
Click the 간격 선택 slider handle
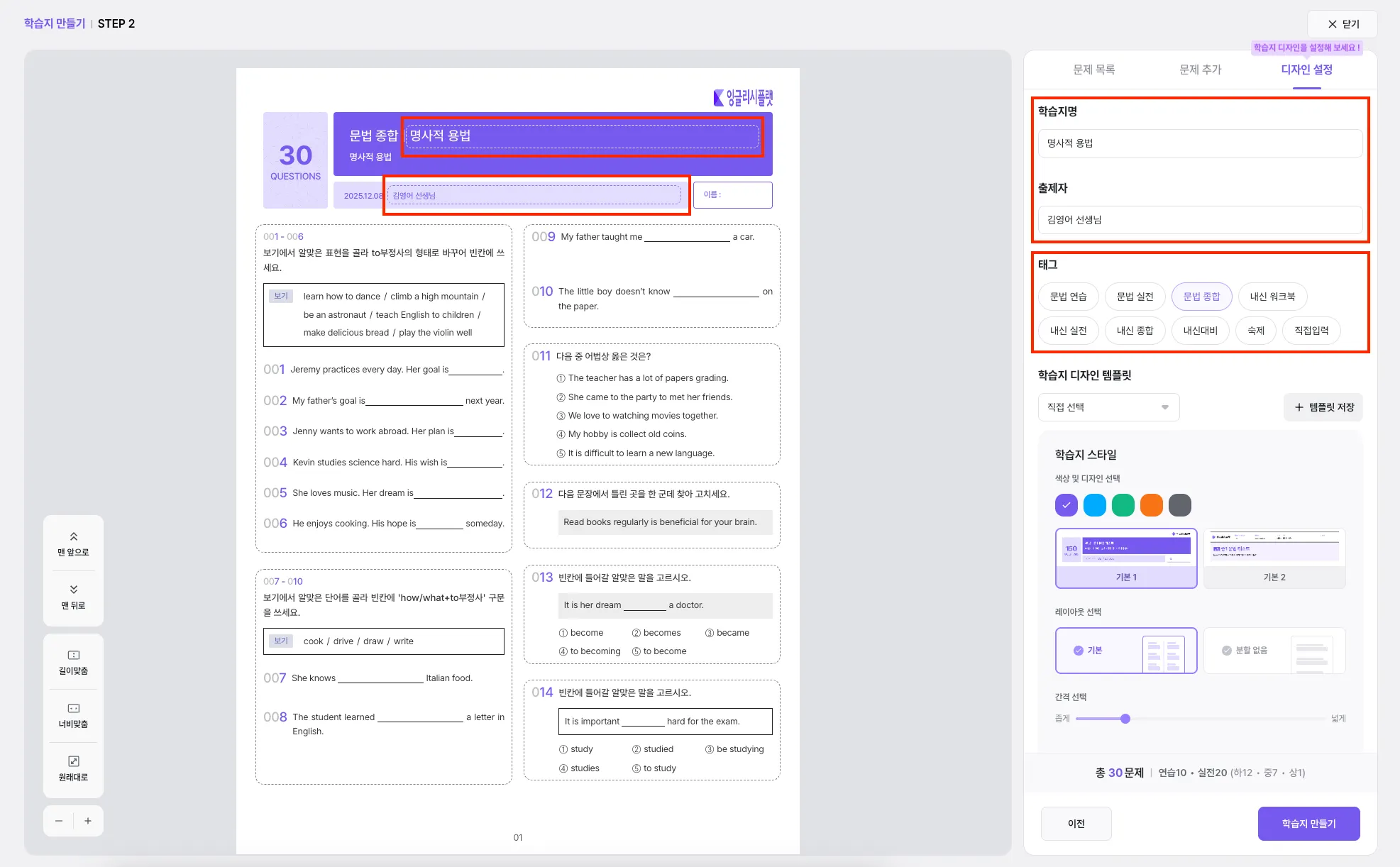coord(1125,719)
